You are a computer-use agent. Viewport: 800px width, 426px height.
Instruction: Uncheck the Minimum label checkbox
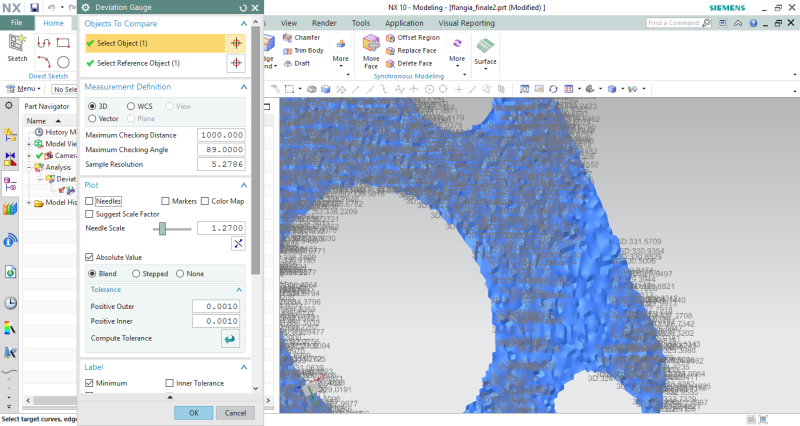point(89,383)
